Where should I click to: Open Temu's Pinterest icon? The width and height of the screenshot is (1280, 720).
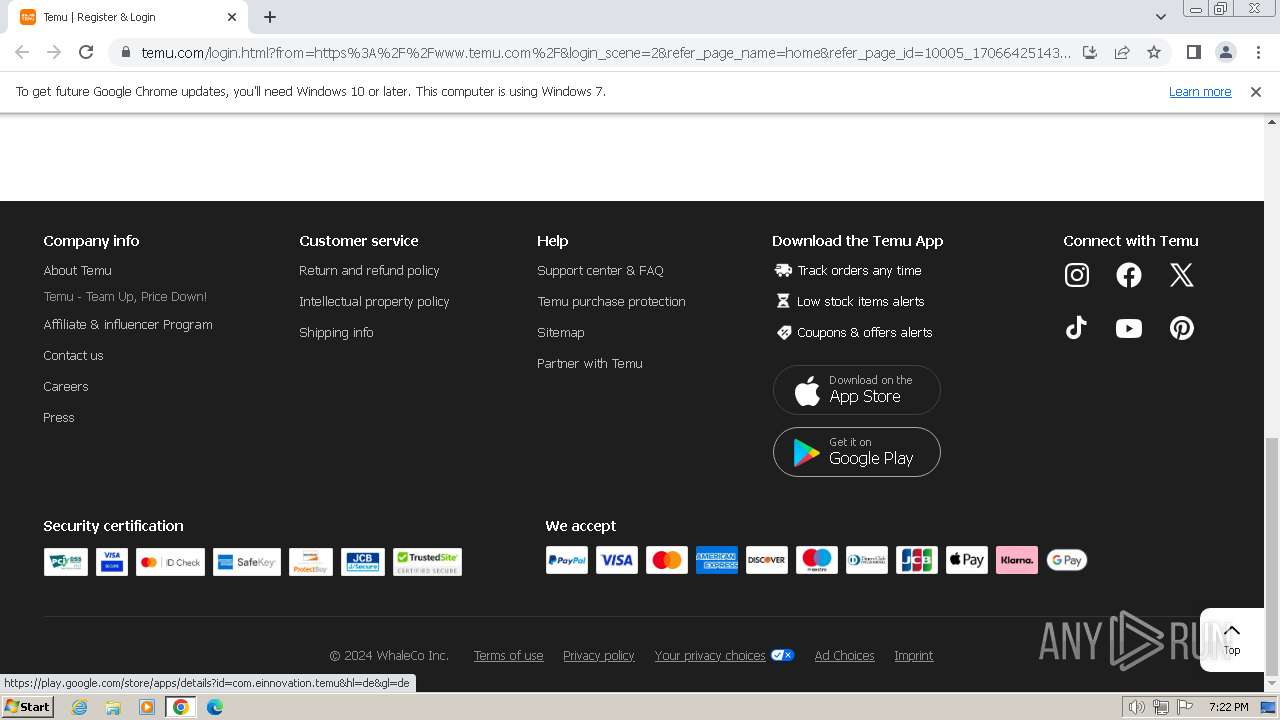(x=1182, y=328)
